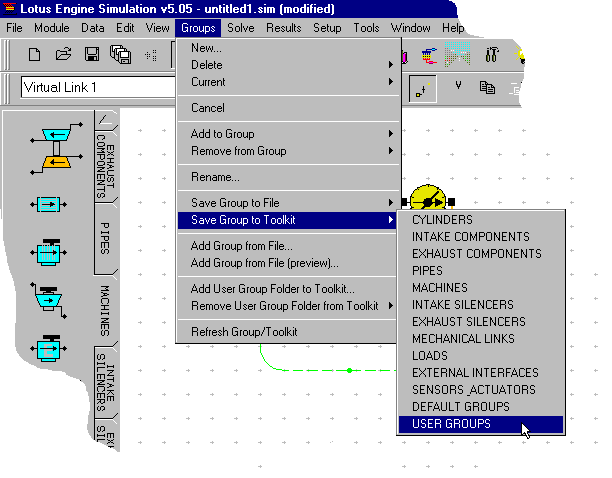Click the tools sliders icon in toolbar

coord(492,55)
